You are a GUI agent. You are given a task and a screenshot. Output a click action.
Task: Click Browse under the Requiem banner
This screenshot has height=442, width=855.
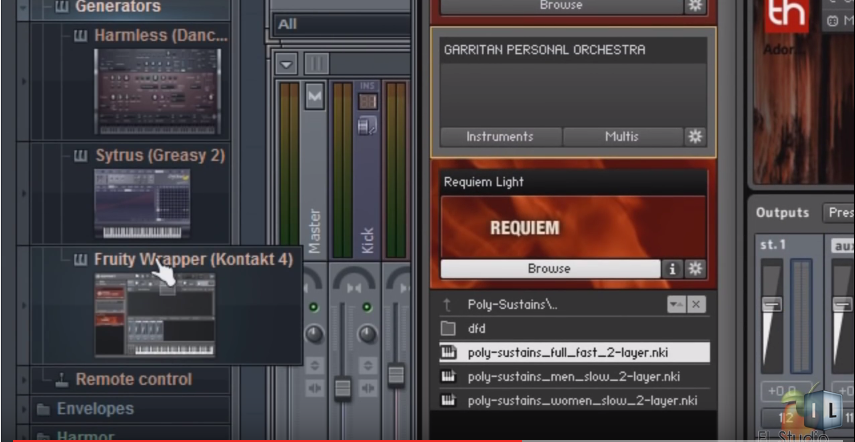coord(550,269)
